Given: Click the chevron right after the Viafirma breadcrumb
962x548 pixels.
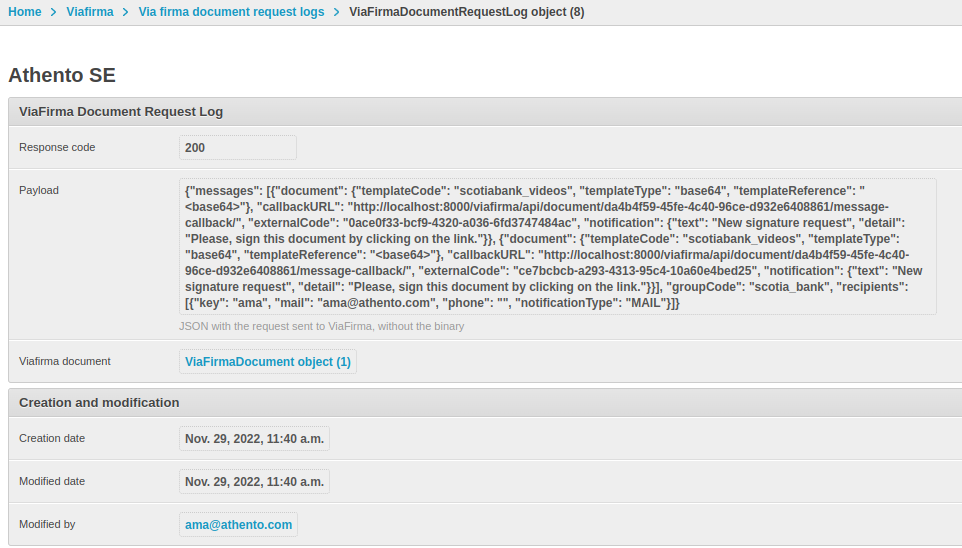Looking at the screenshot, I should [126, 12].
